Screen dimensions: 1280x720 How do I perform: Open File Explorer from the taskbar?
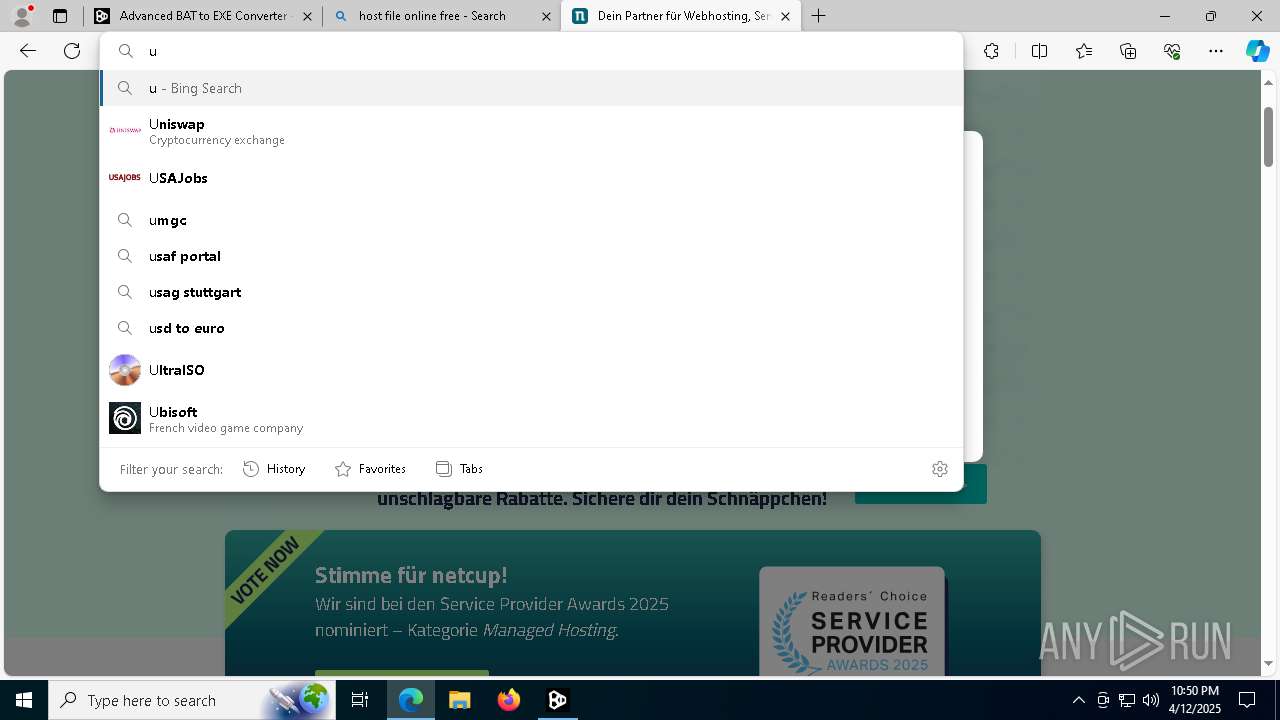pos(460,700)
